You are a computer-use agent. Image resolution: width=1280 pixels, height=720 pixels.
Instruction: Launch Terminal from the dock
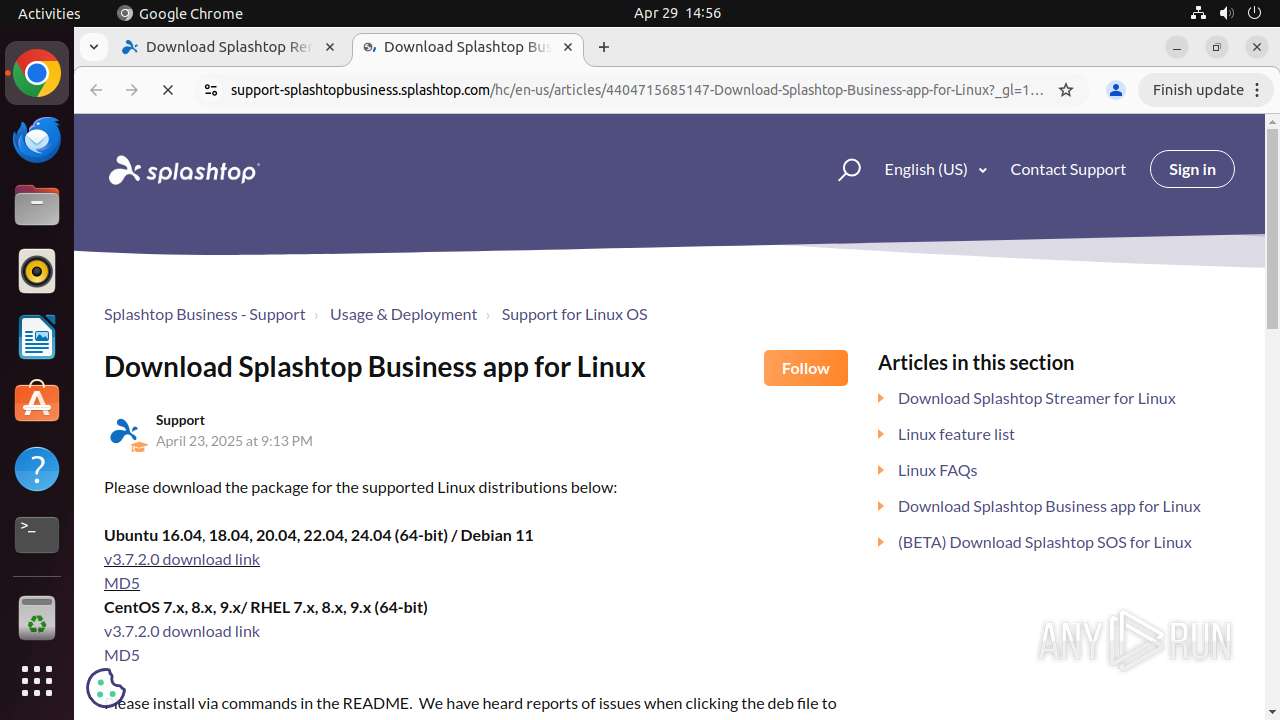[37, 535]
